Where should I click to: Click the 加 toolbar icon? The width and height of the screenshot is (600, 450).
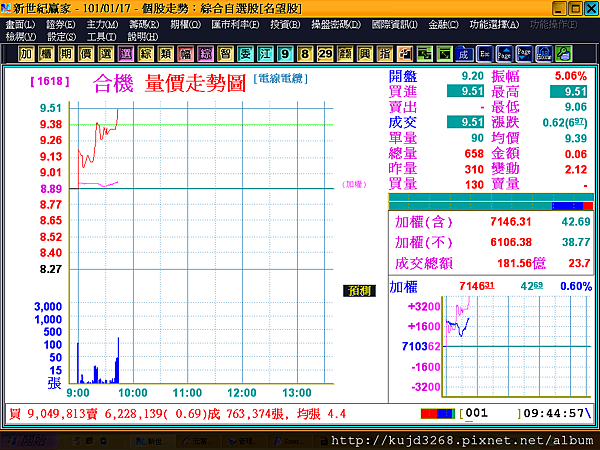[x=26, y=54]
